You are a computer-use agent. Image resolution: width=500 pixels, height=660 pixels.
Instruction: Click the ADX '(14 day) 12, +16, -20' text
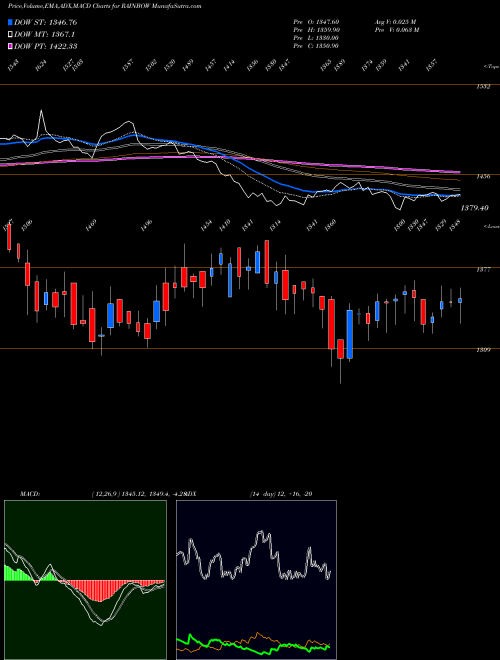[x=281, y=494]
